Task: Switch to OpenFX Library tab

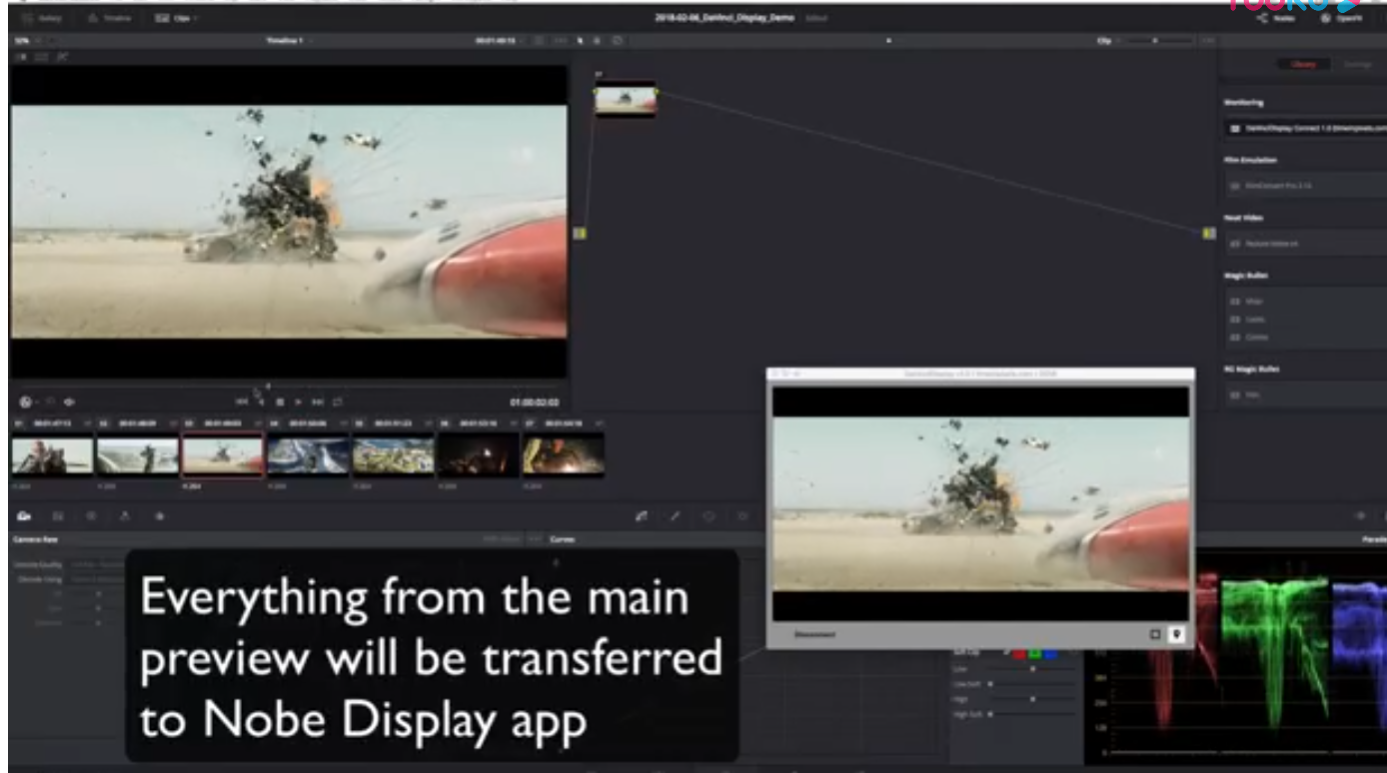Action: coord(1304,64)
